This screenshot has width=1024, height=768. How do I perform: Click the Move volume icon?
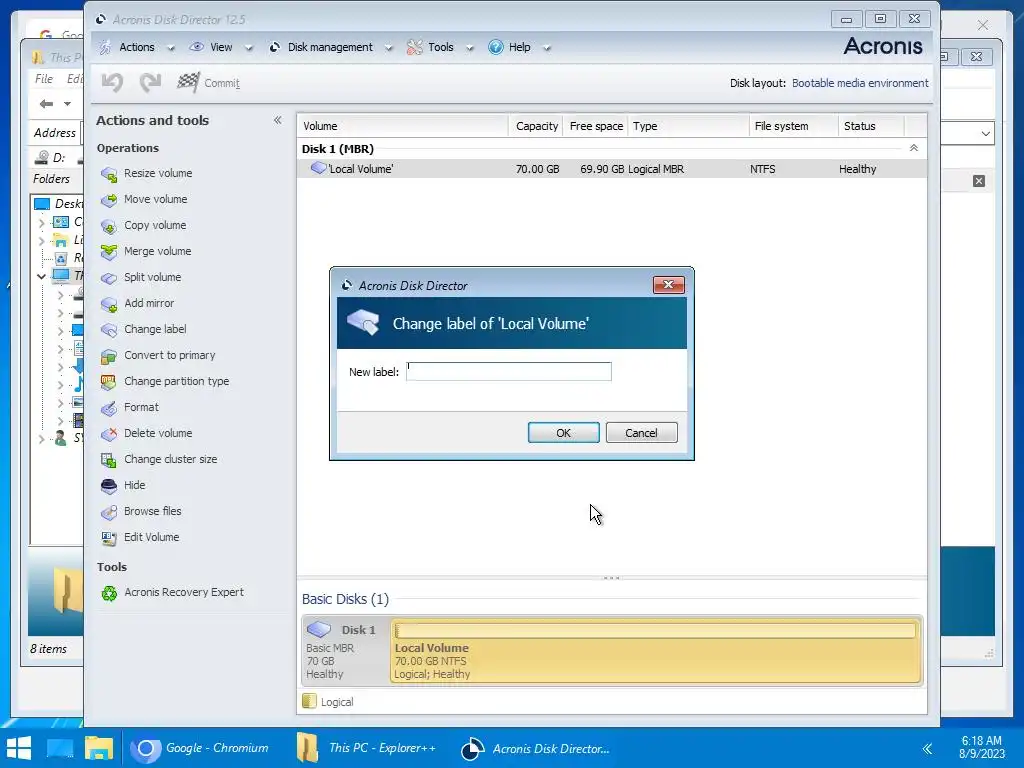click(109, 200)
